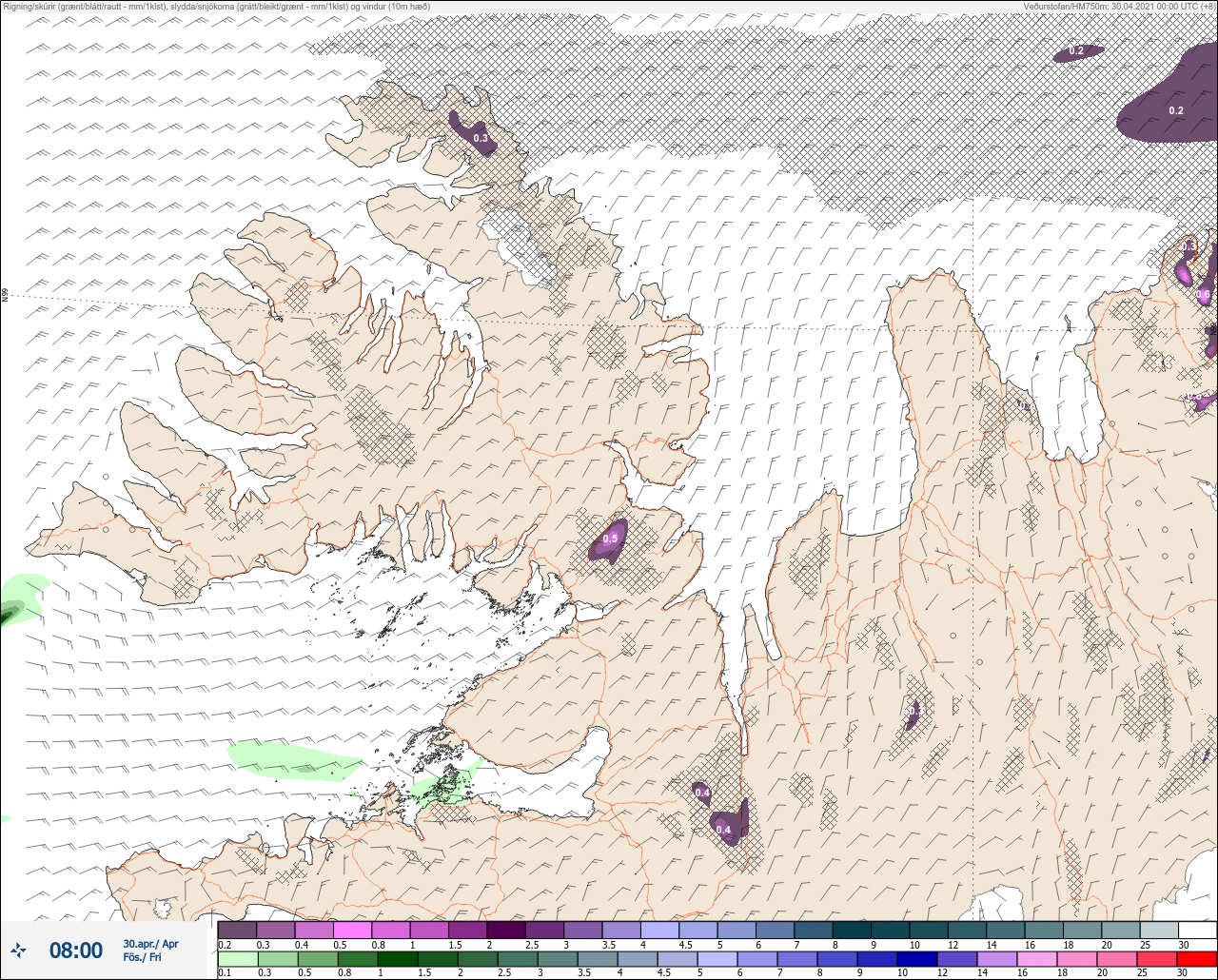
Task: Select the lavender 4 snow legend swatch
Action: pos(659,930)
